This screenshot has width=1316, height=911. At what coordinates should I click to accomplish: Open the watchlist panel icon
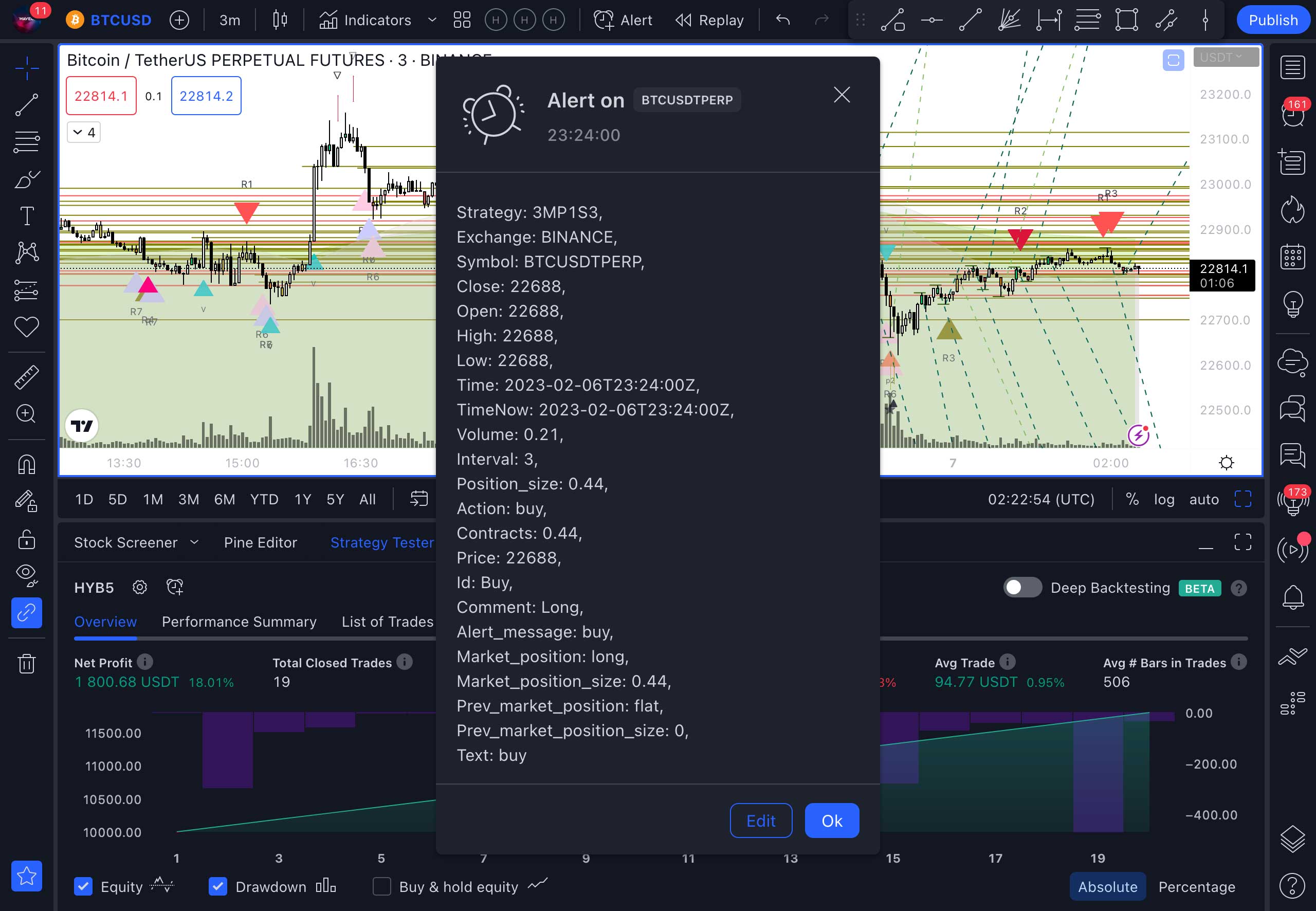1292,67
